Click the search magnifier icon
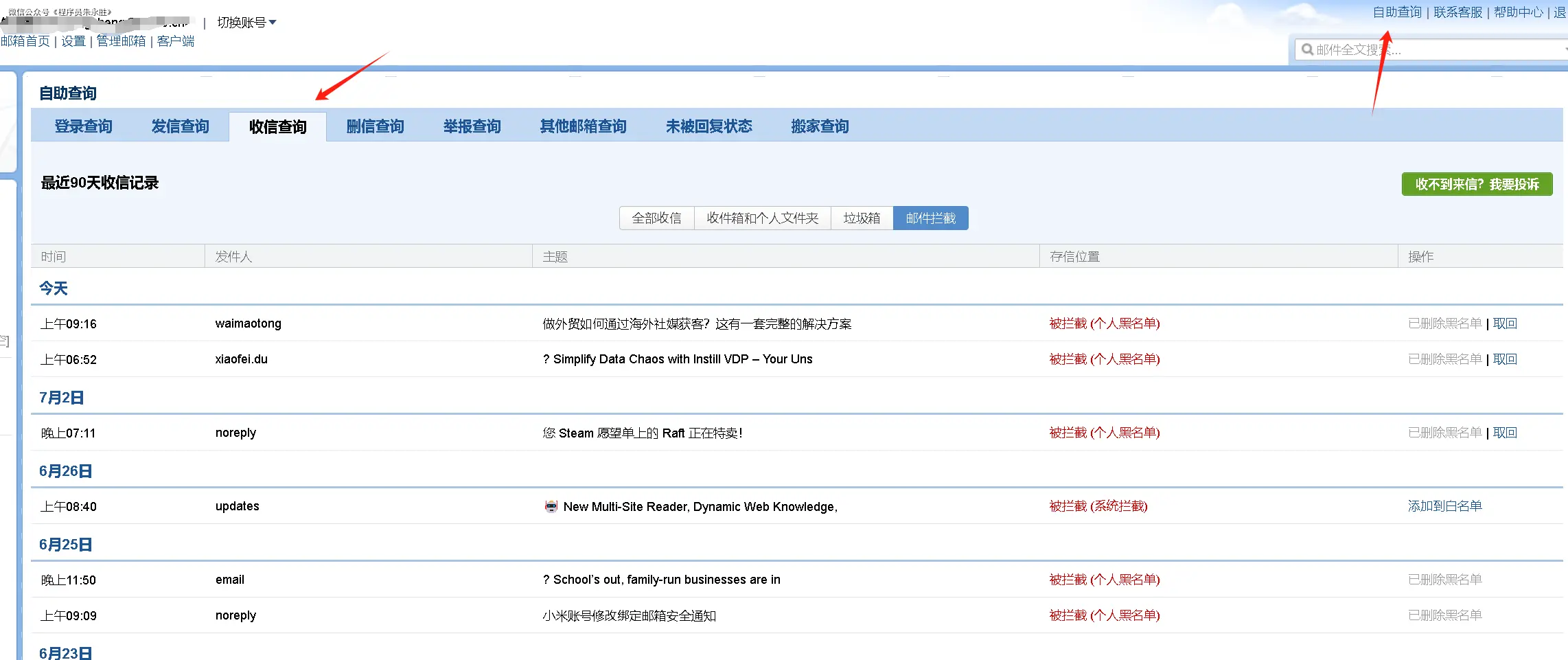 point(1307,49)
